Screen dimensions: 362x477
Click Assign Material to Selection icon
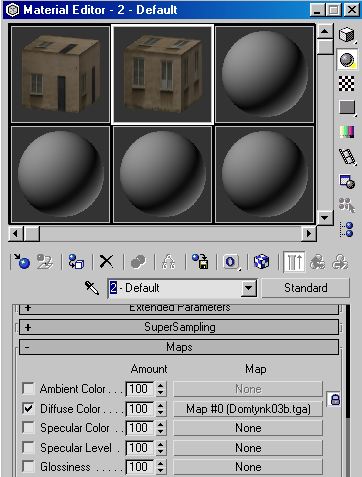(x=76, y=262)
